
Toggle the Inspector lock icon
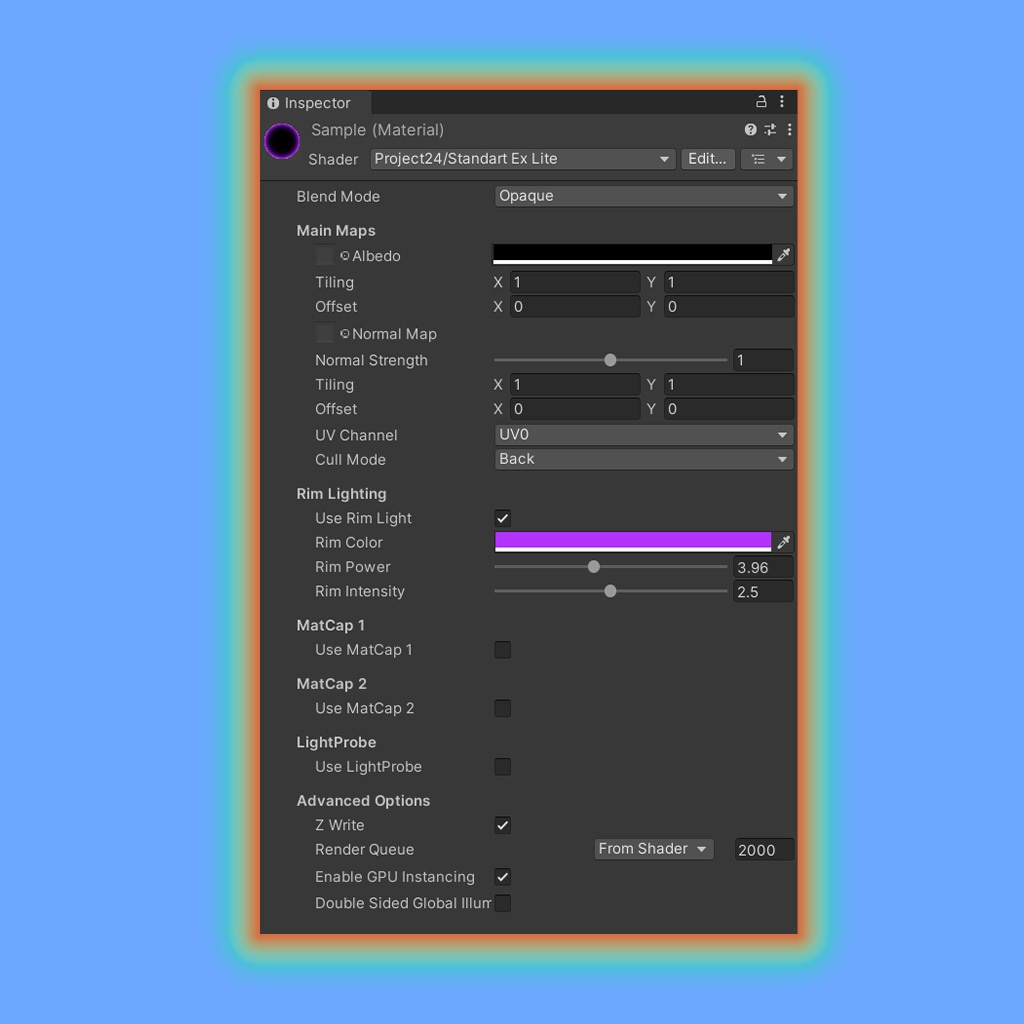click(x=761, y=101)
